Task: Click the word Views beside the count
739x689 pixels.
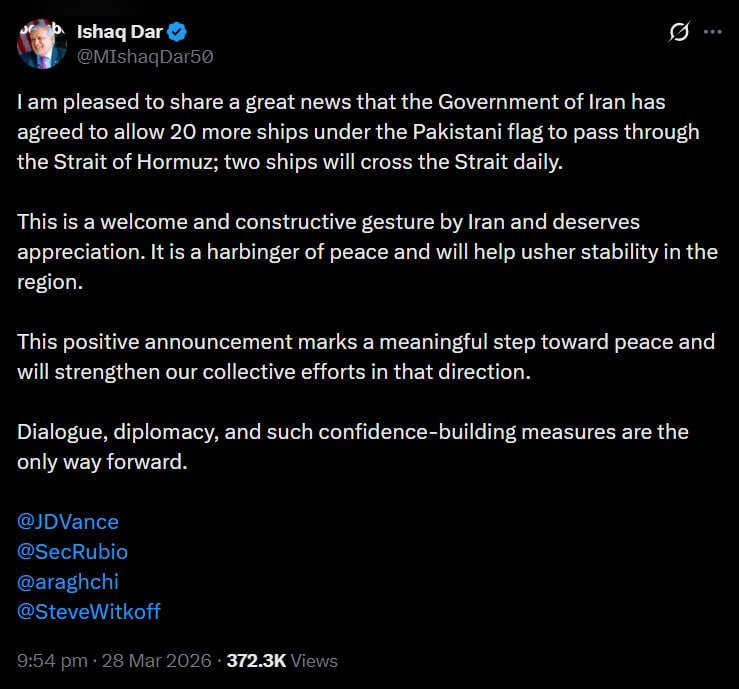Action: coord(314,661)
